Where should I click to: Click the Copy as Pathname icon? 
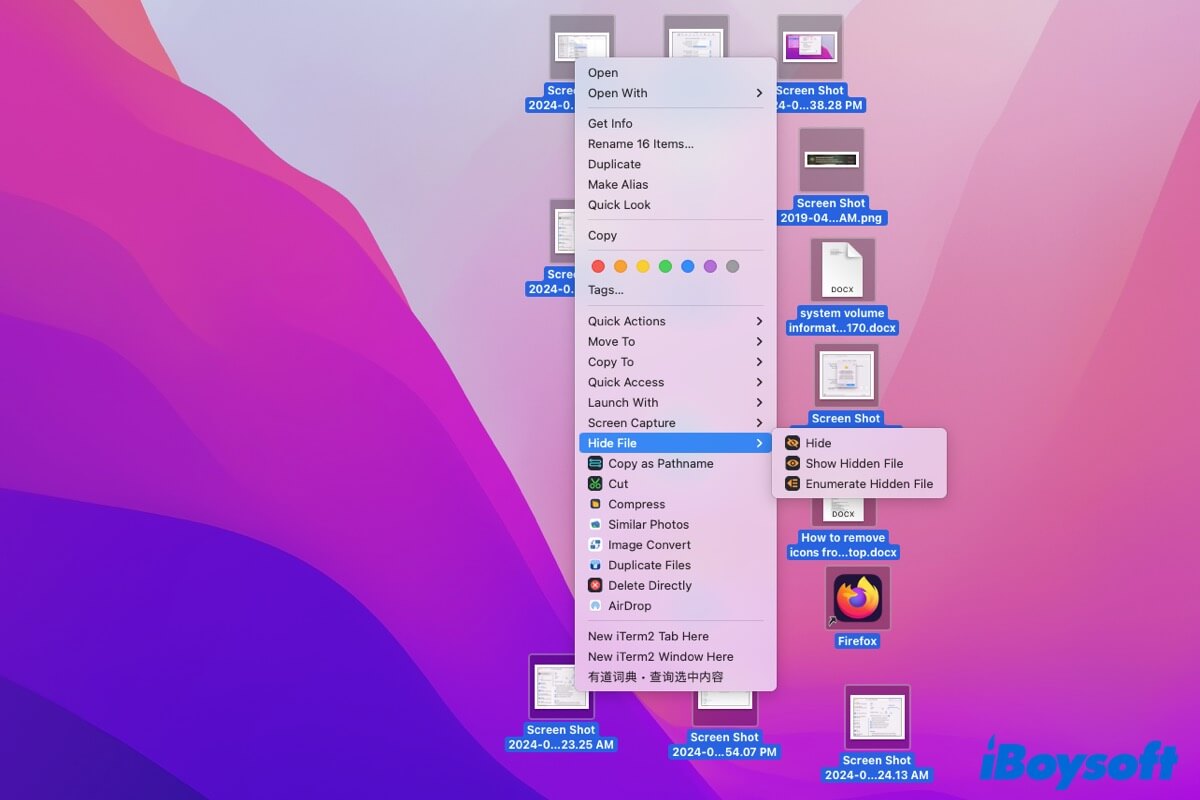tap(595, 464)
